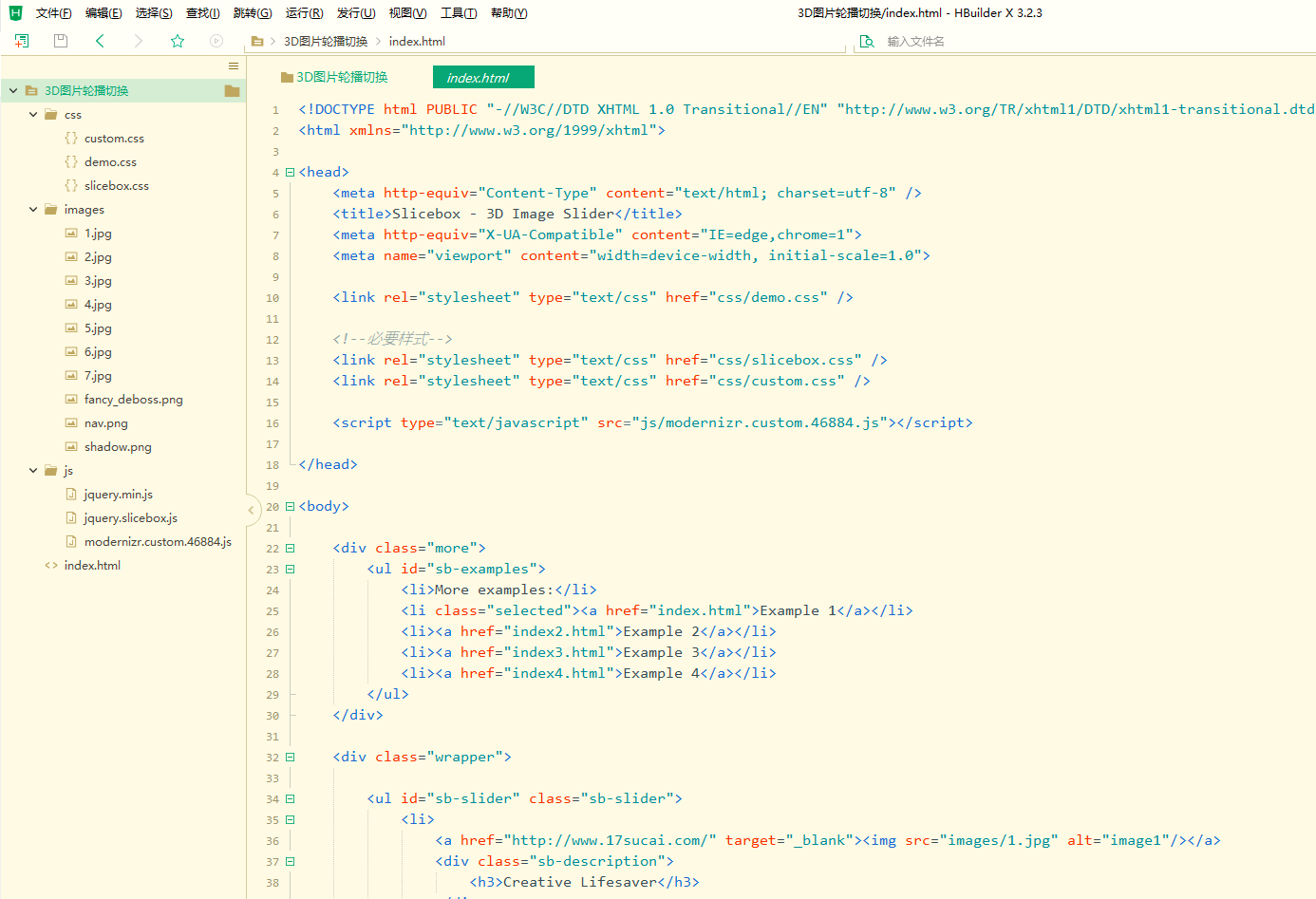Fold the body block at line 20

(x=291, y=506)
